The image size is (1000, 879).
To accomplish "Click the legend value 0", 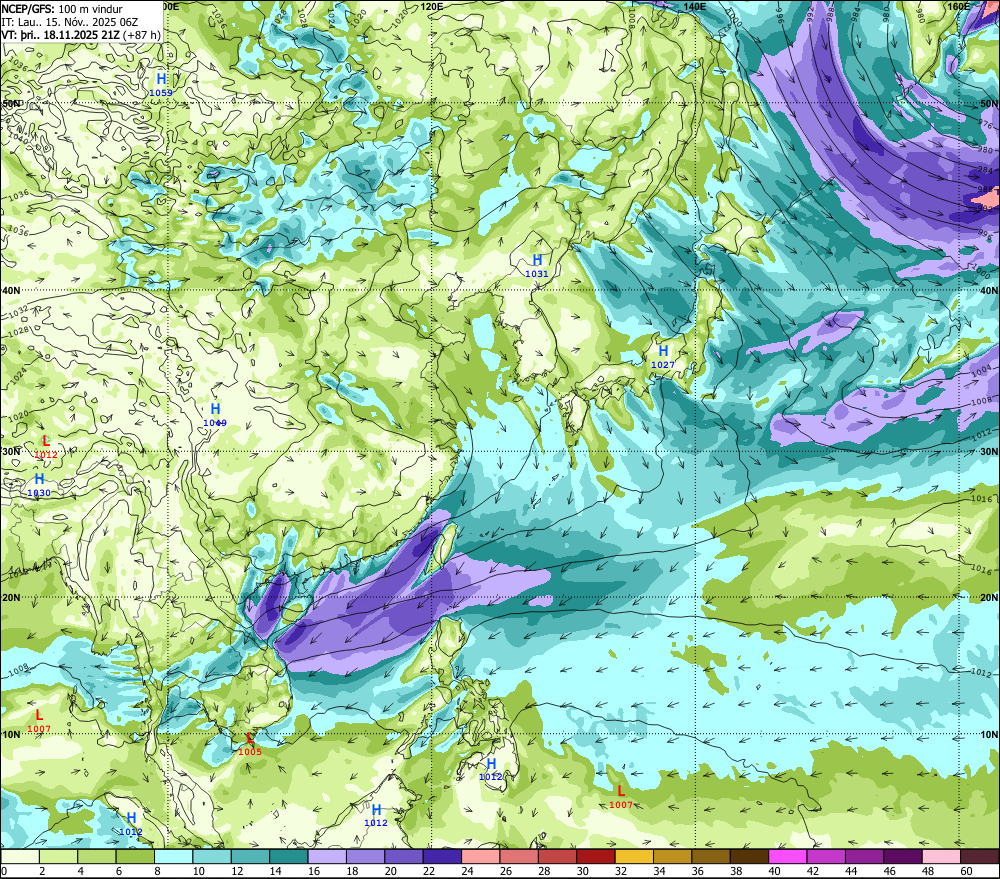I will click(4, 871).
